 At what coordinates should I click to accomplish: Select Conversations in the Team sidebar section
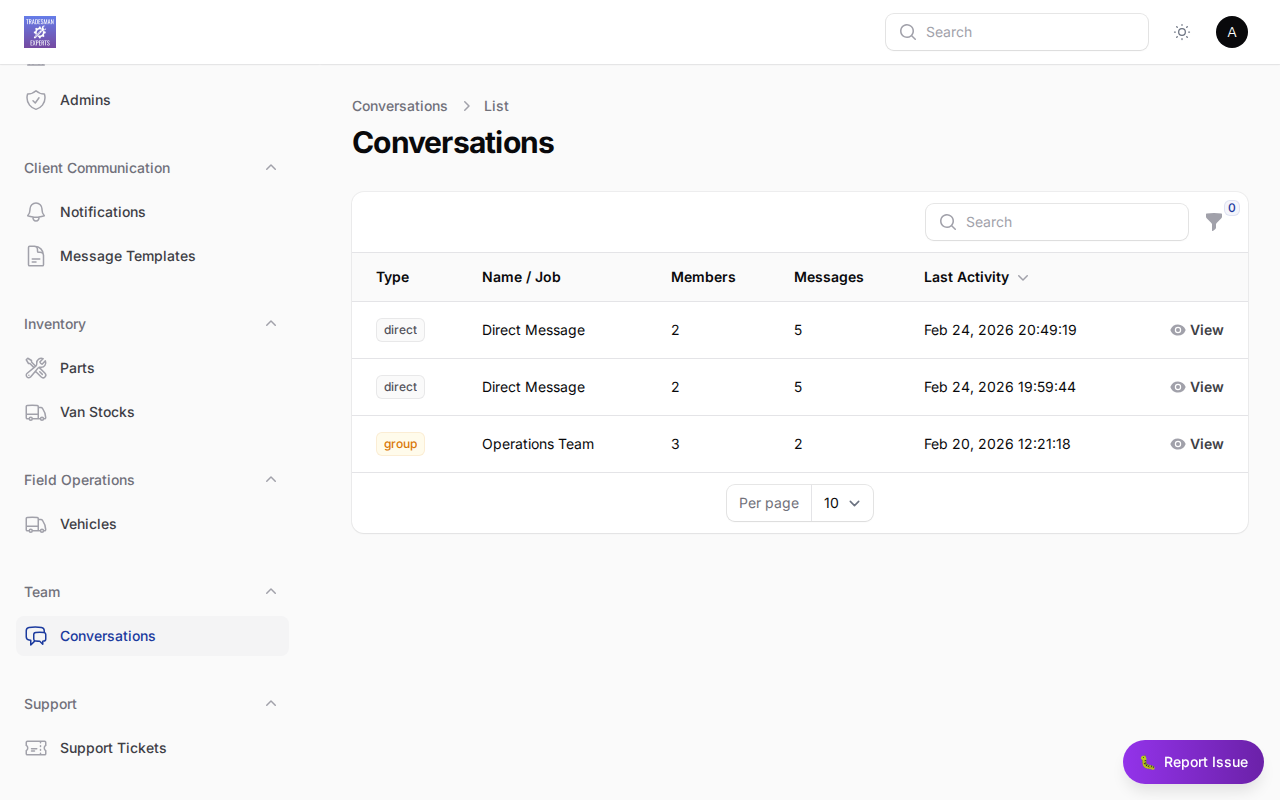(107, 636)
